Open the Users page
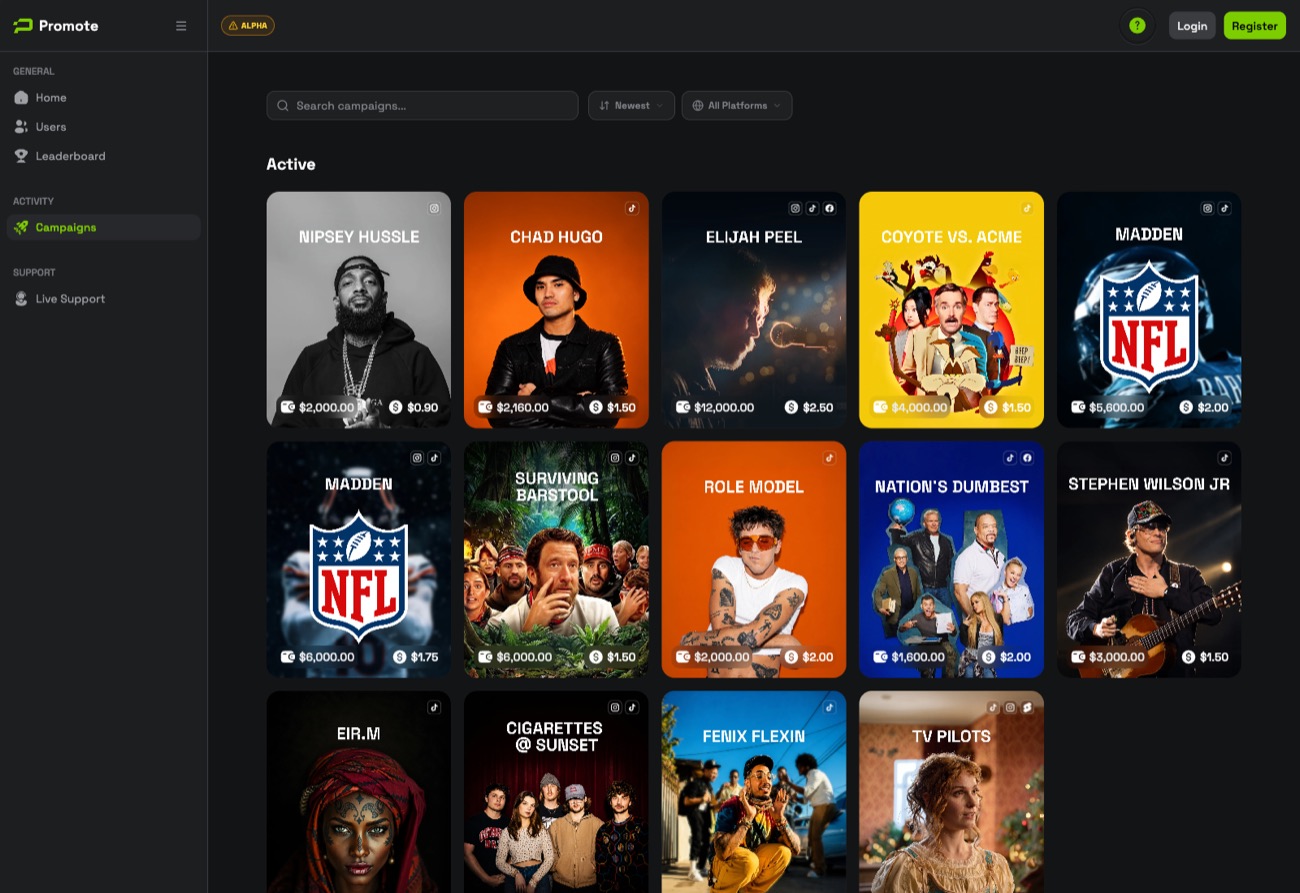The image size is (1300, 893). point(103,127)
